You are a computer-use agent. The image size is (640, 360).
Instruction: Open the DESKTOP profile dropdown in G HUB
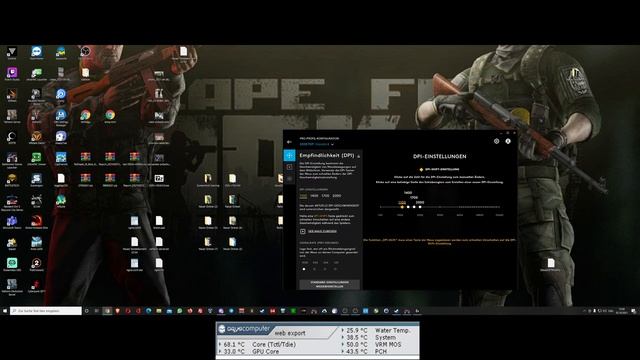pyautogui.click(x=317, y=144)
